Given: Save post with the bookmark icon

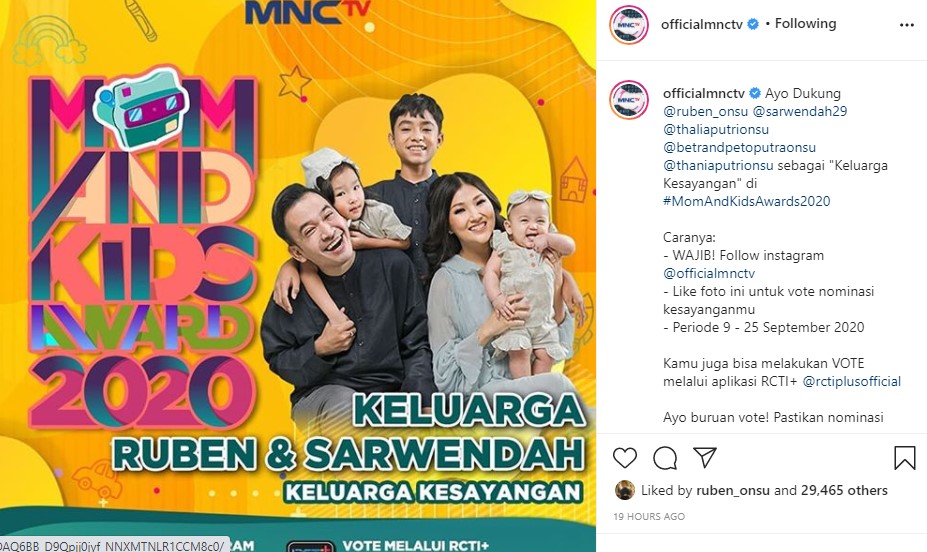Looking at the screenshot, I should pyautogui.click(x=905, y=458).
